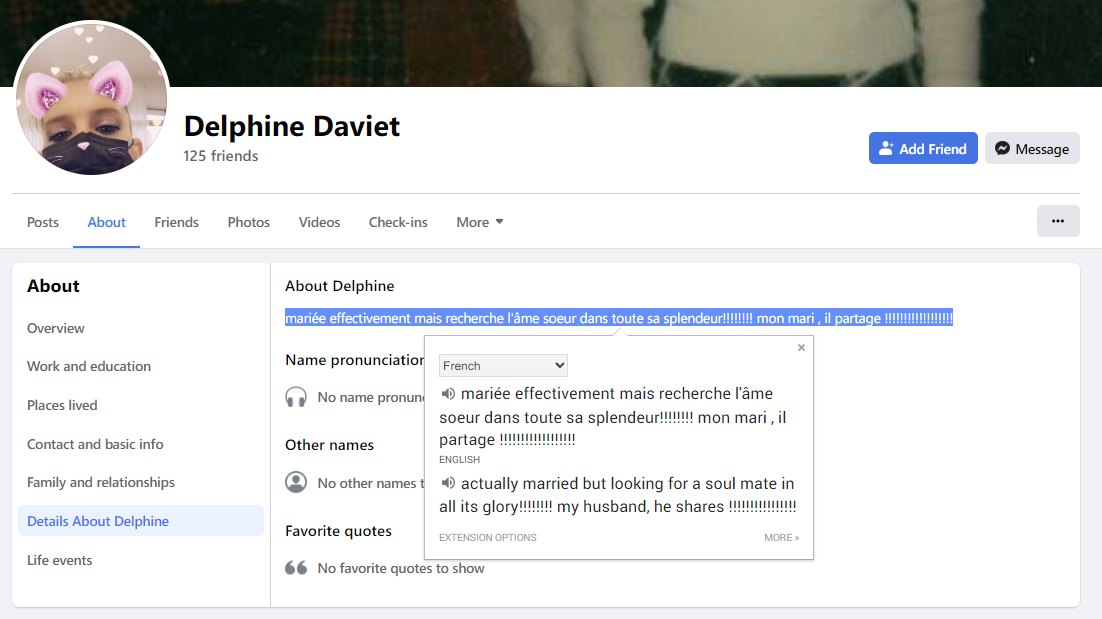The image size is (1102, 619).
Task: Click the English translation text in popup
Action: pyautogui.click(x=618, y=495)
